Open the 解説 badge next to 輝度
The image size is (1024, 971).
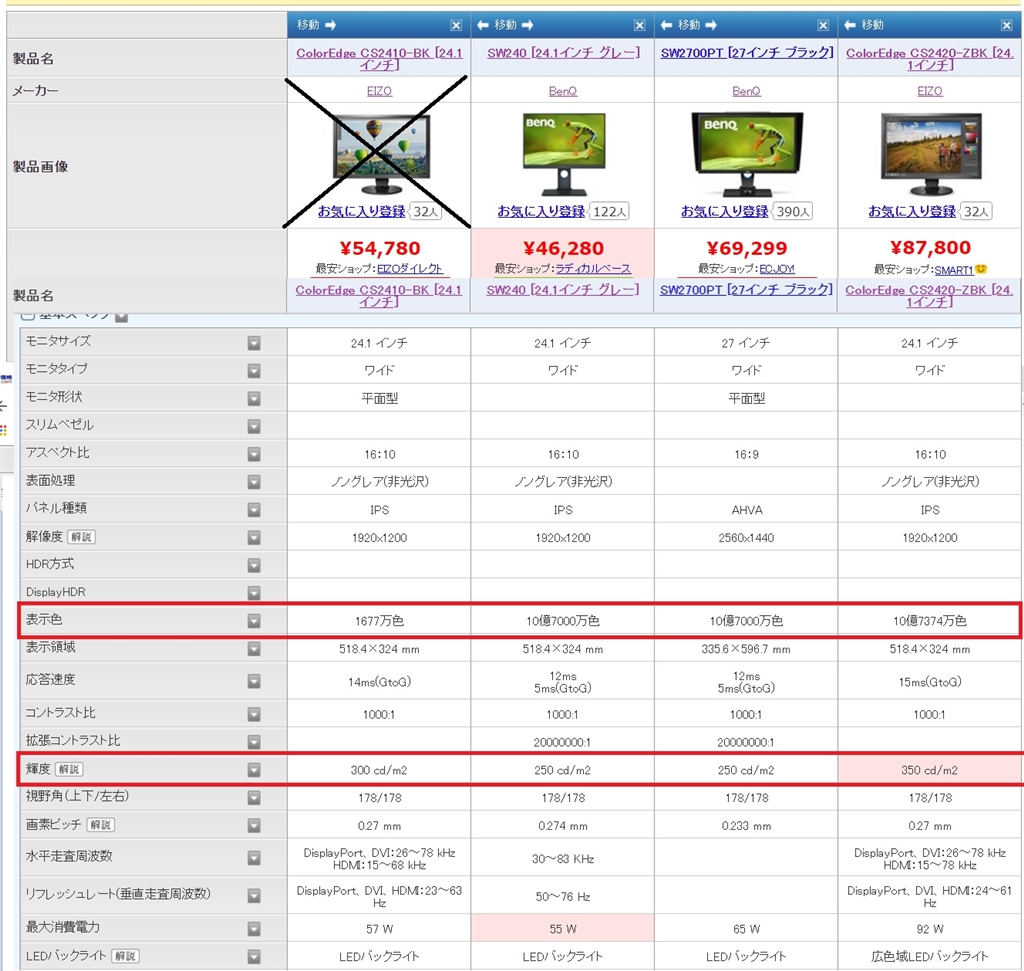[69, 769]
